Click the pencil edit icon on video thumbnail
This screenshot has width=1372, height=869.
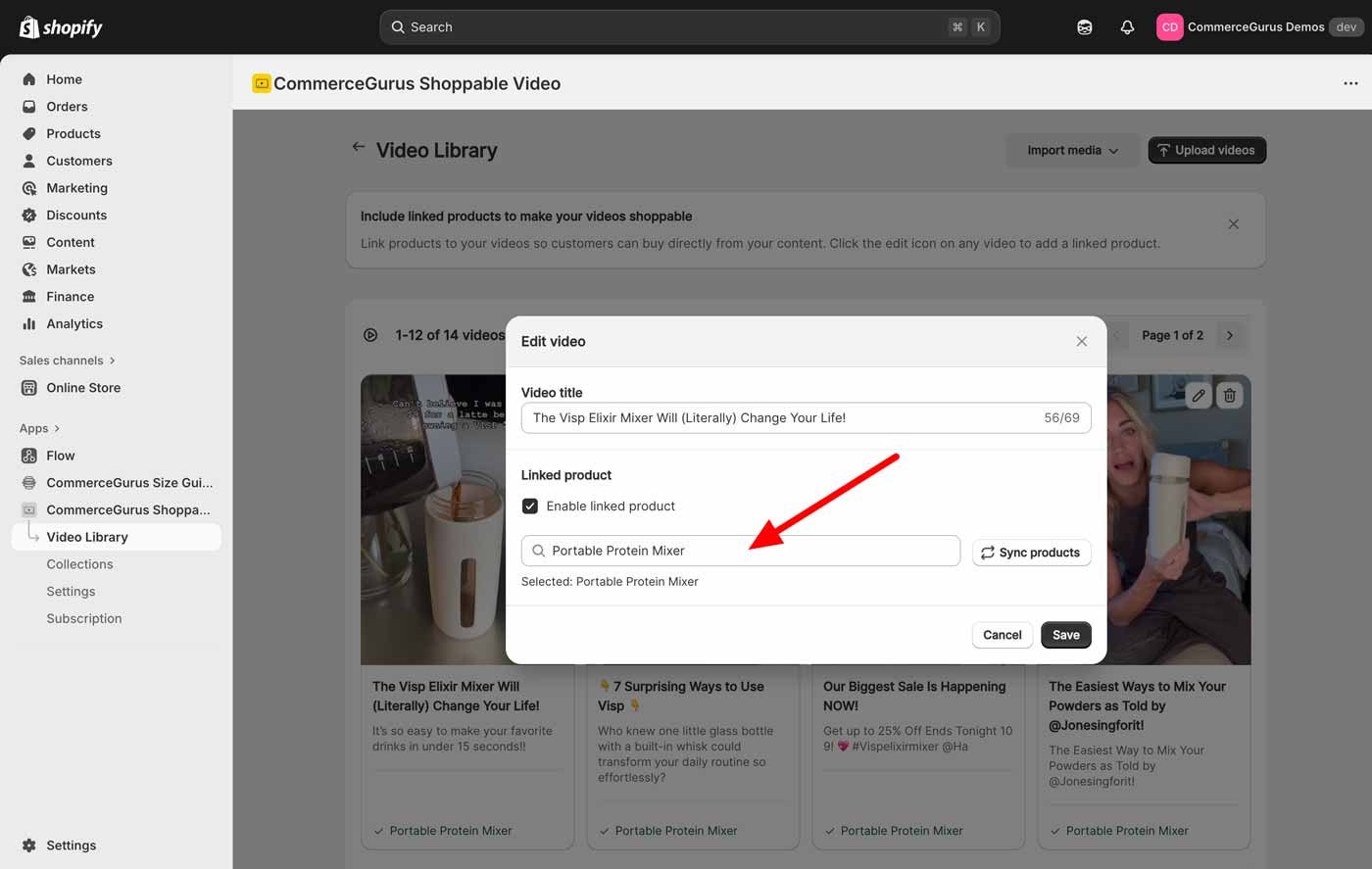click(x=1198, y=396)
